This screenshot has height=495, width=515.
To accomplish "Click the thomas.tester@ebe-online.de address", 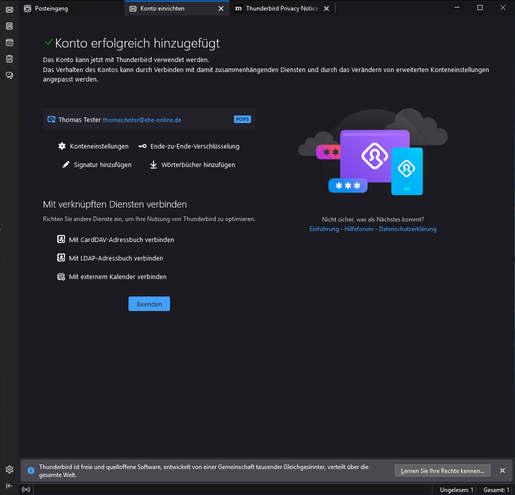I will tap(142, 120).
